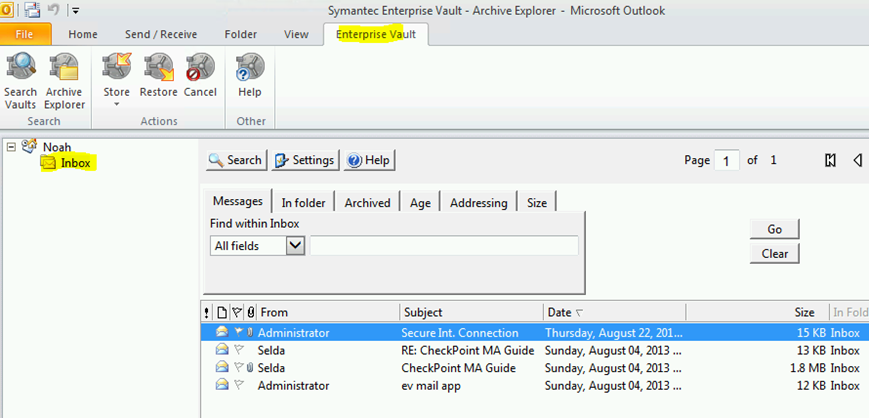Click the Go button
869x418 pixels.
(x=775, y=229)
